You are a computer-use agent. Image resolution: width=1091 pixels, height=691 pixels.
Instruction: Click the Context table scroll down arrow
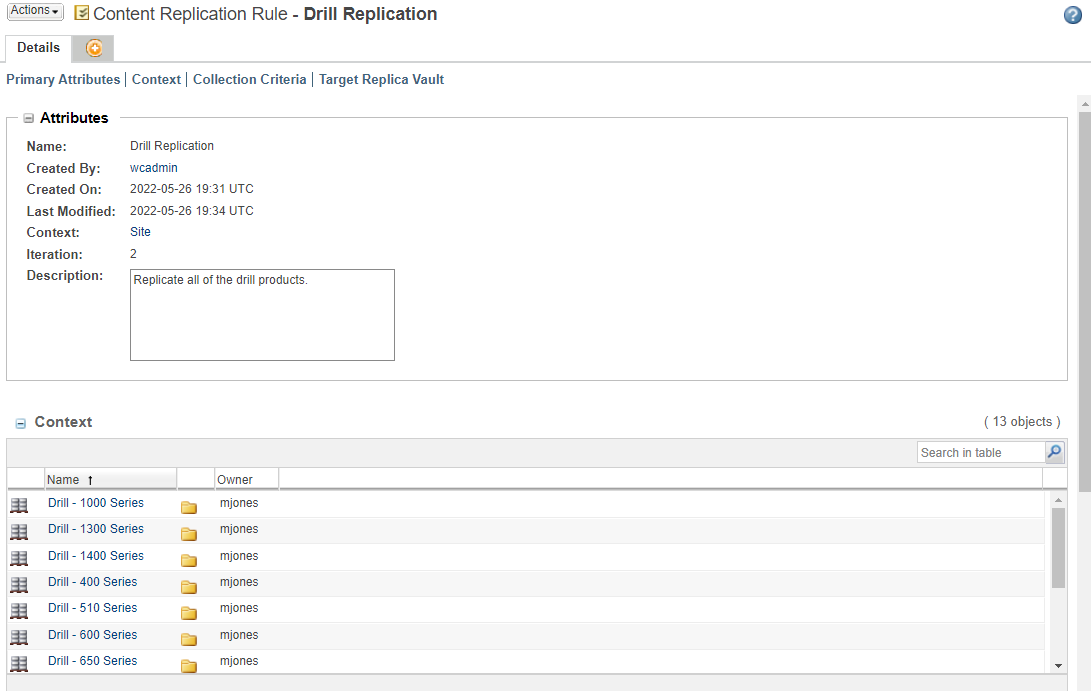click(x=1058, y=666)
